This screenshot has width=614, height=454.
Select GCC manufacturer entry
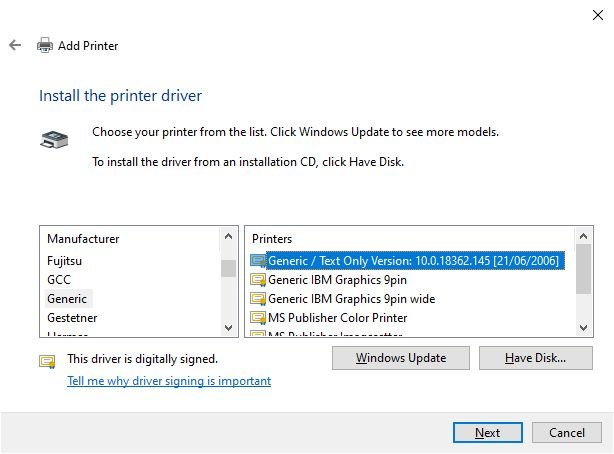(59, 280)
